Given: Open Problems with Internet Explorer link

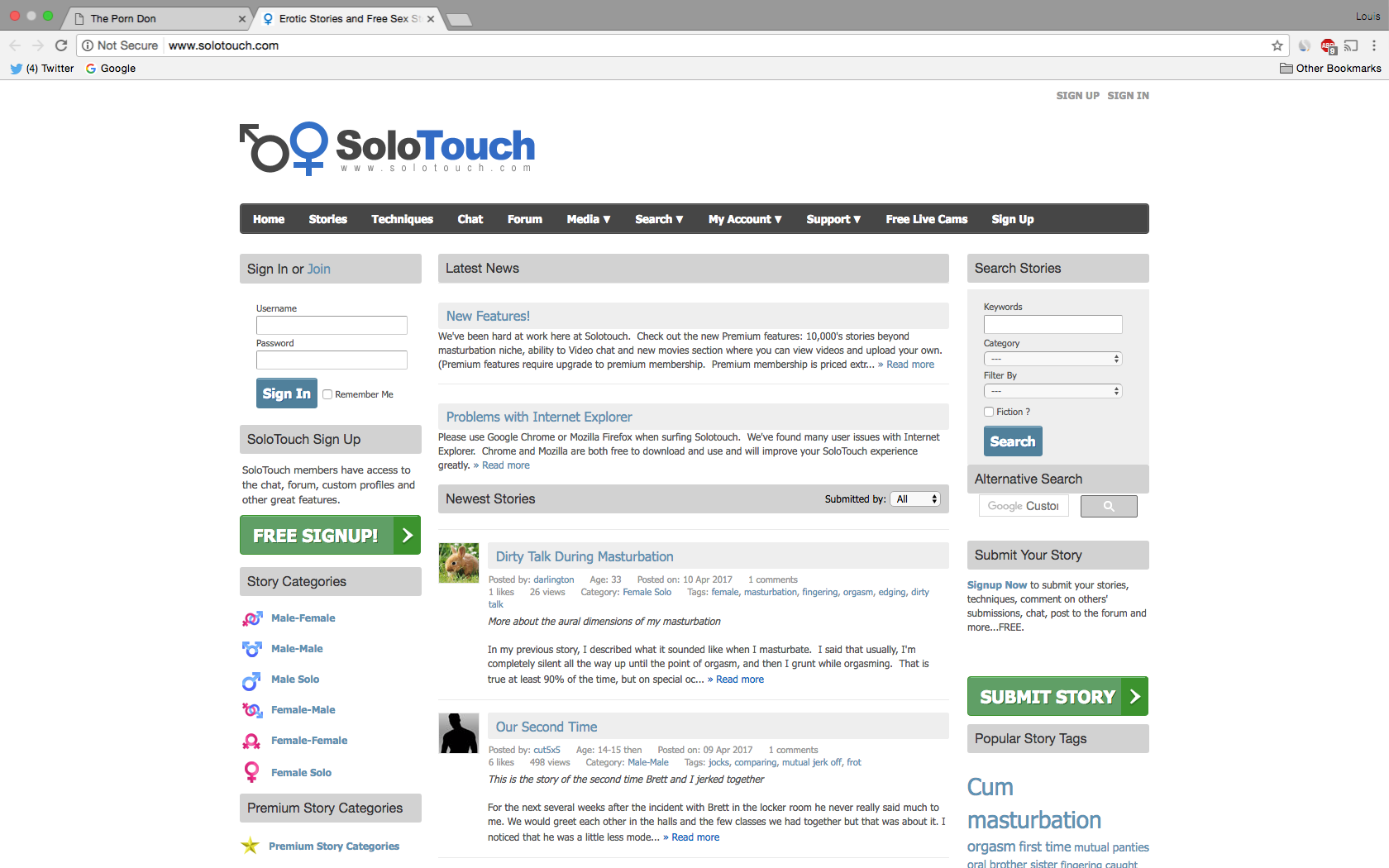Looking at the screenshot, I should 539,417.
